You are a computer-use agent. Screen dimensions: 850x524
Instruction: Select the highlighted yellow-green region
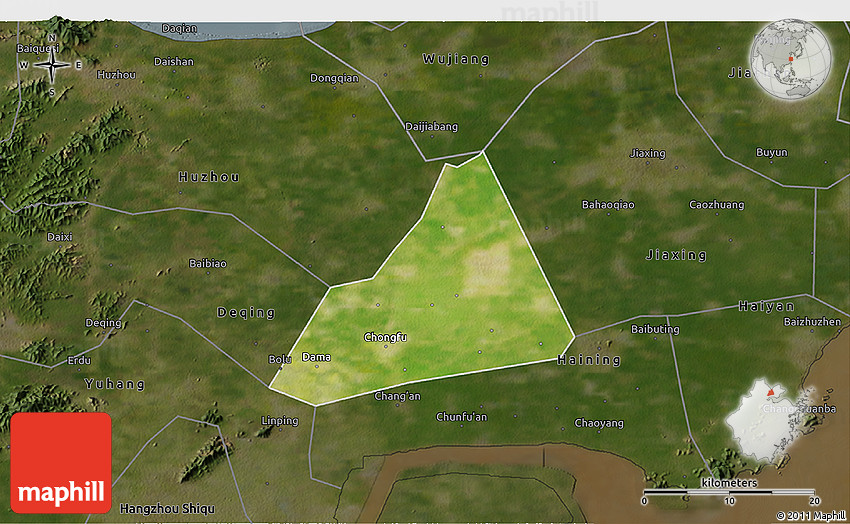[450, 290]
